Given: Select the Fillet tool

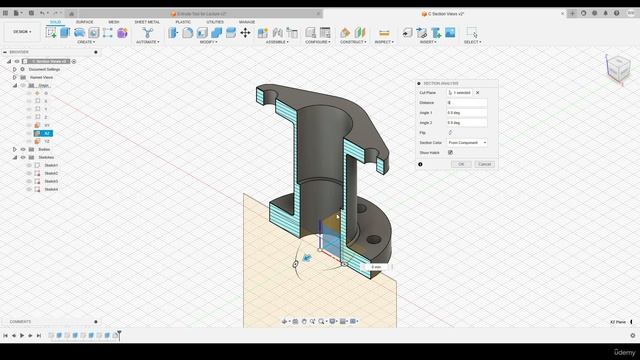Looking at the screenshot, I should click(x=187, y=33).
